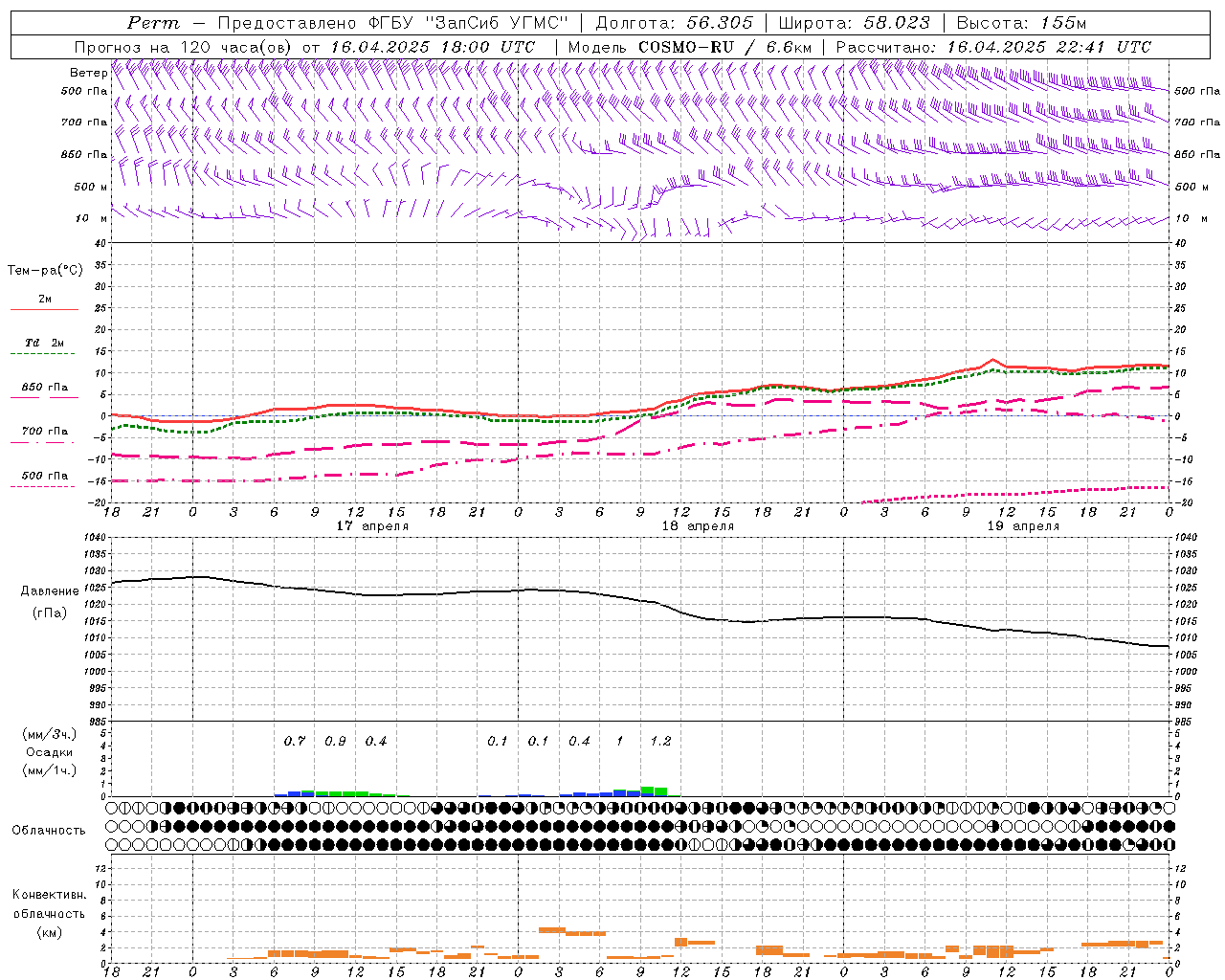Click the "18 апреля" date label
The width and height of the screenshot is (1225, 980).
(x=698, y=526)
